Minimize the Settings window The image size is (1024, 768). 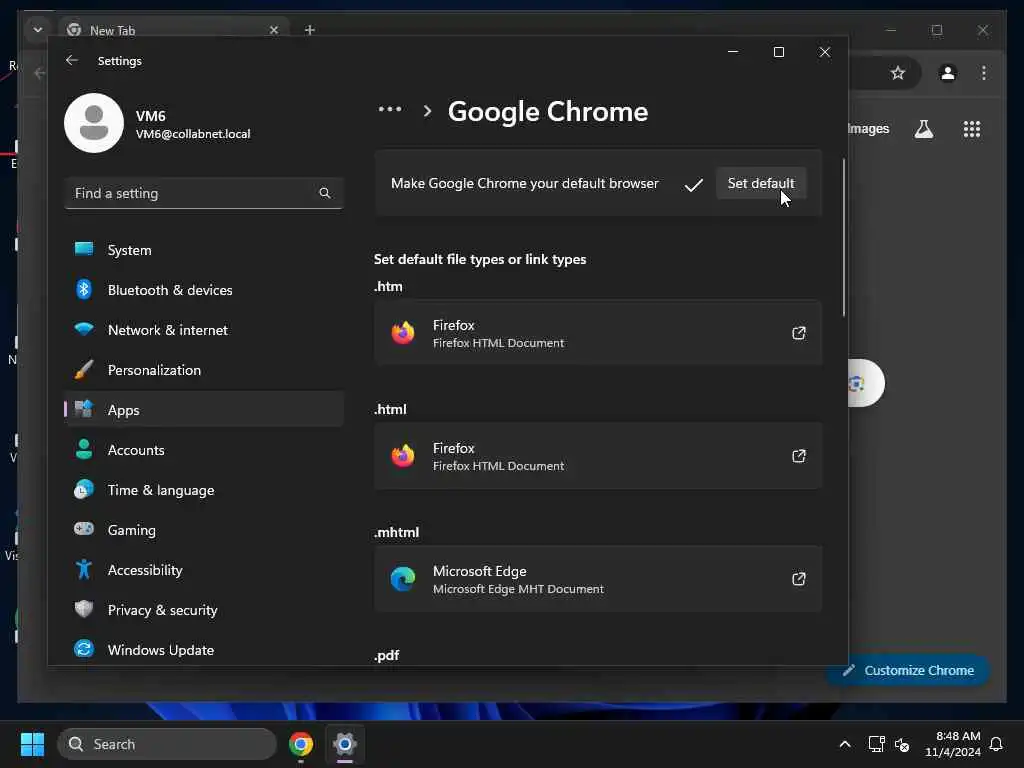tap(733, 52)
